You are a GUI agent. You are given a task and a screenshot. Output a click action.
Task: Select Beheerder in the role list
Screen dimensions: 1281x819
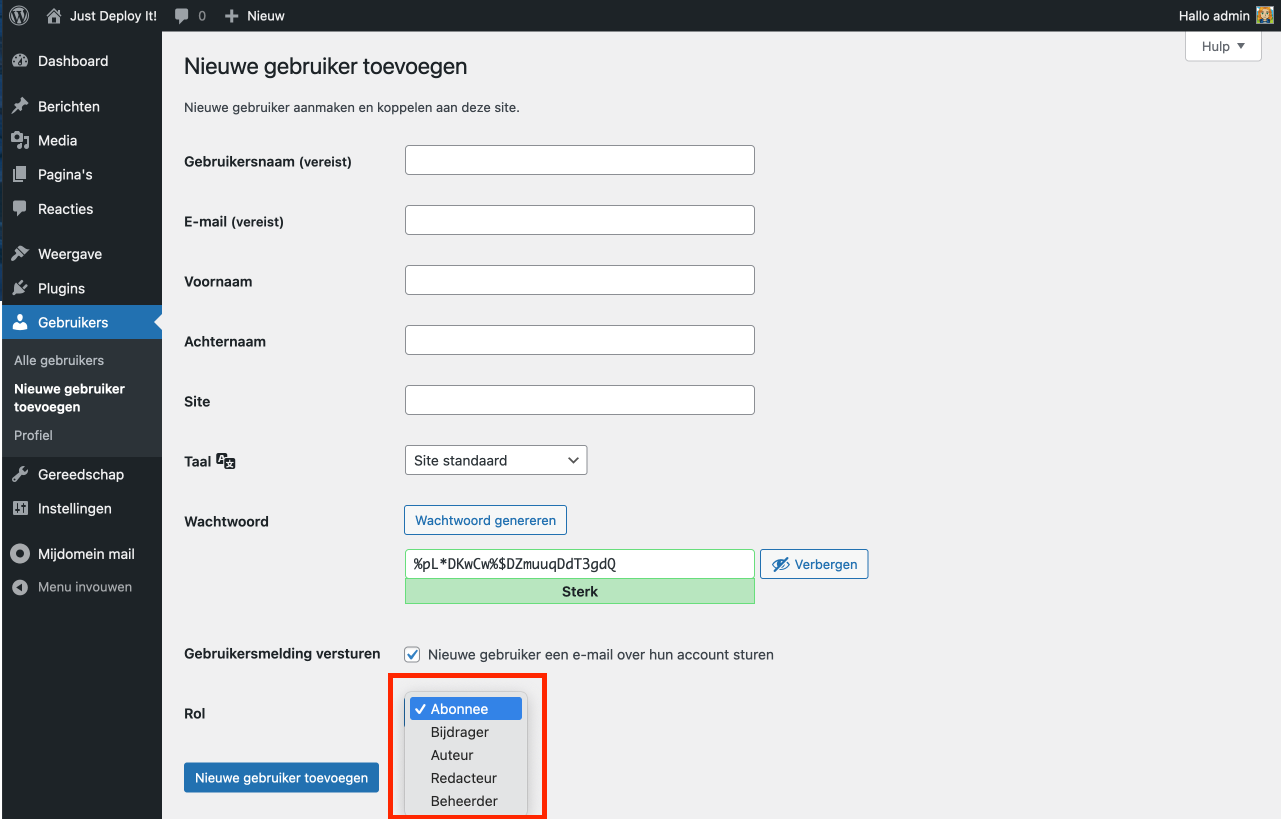[x=464, y=801]
